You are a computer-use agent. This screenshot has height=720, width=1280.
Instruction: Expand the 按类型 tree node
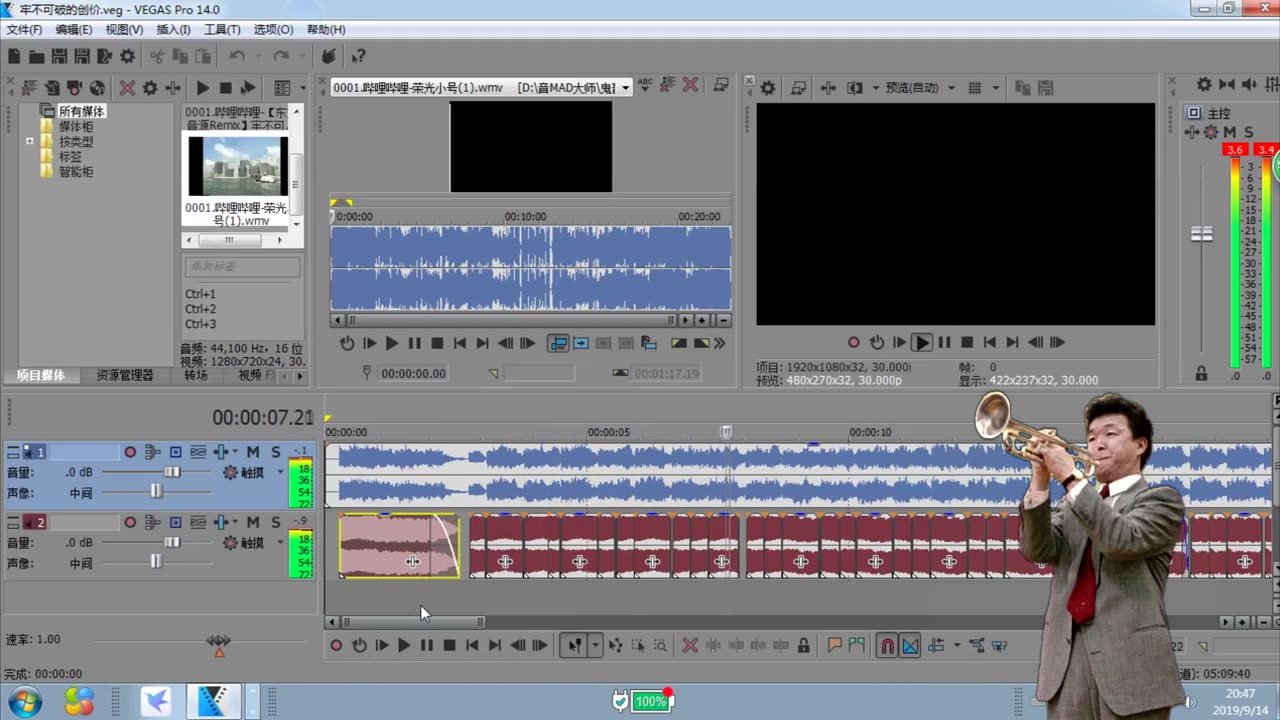pos(30,141)
